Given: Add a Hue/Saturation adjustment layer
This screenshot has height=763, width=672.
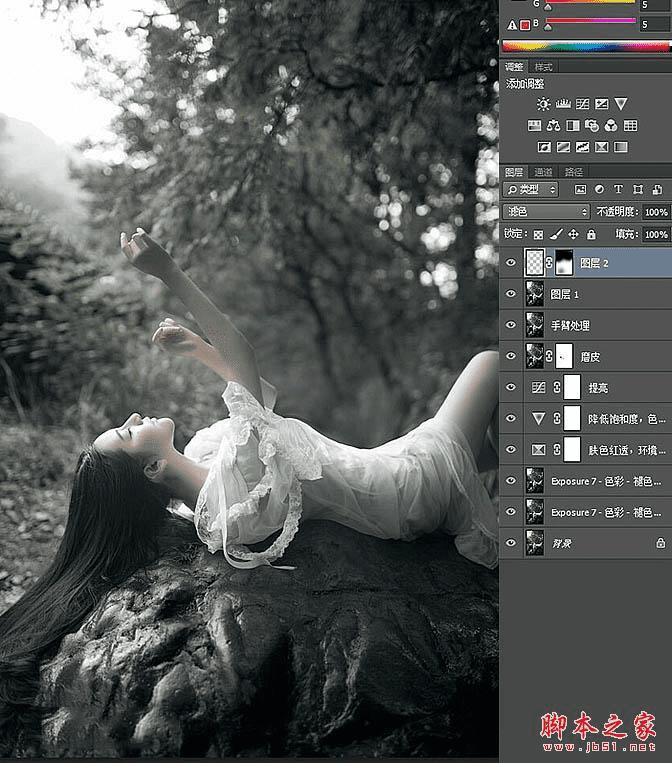Looking at the screenshot, I should [534, 126].
